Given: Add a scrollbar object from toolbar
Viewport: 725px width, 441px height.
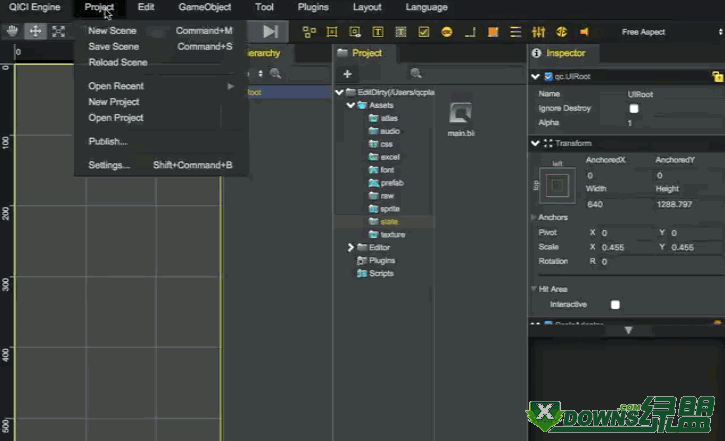Looking at the screenshot, I should pos(470,32).
